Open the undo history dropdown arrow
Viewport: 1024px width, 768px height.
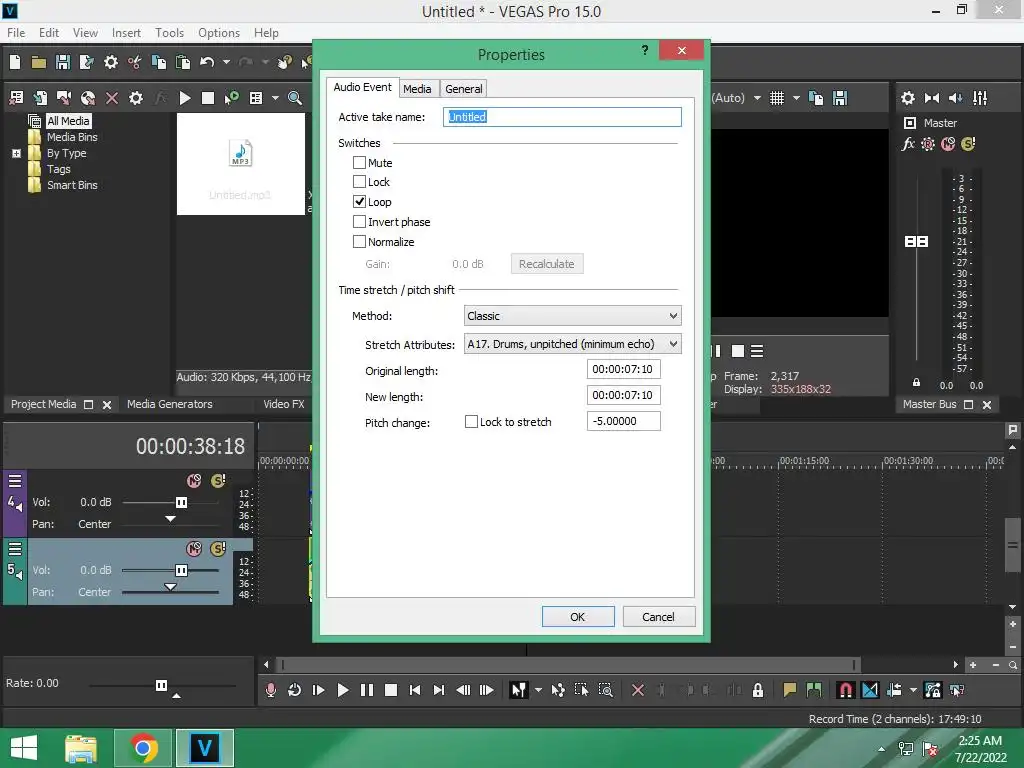[226, 62]
